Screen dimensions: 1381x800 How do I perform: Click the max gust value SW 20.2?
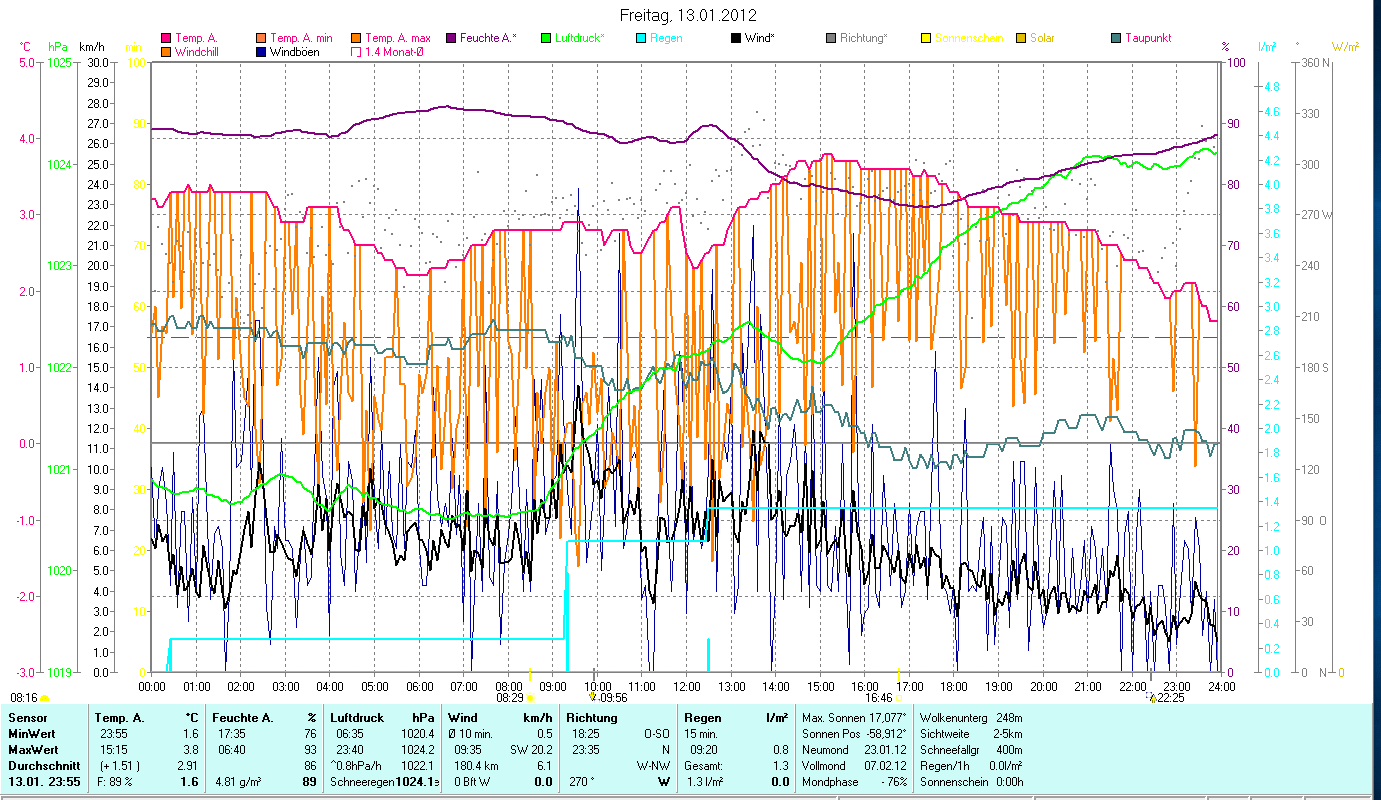pyautogui.click(x=534, y=749)
